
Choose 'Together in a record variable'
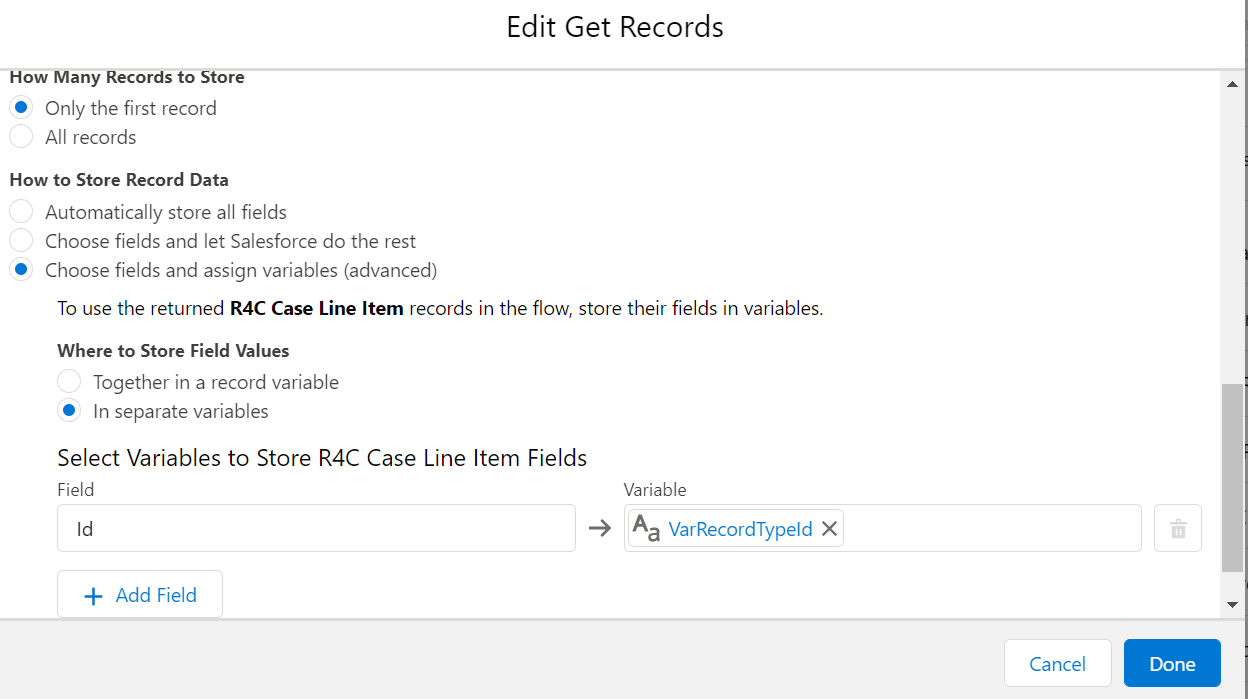click(x=69, y=382)
